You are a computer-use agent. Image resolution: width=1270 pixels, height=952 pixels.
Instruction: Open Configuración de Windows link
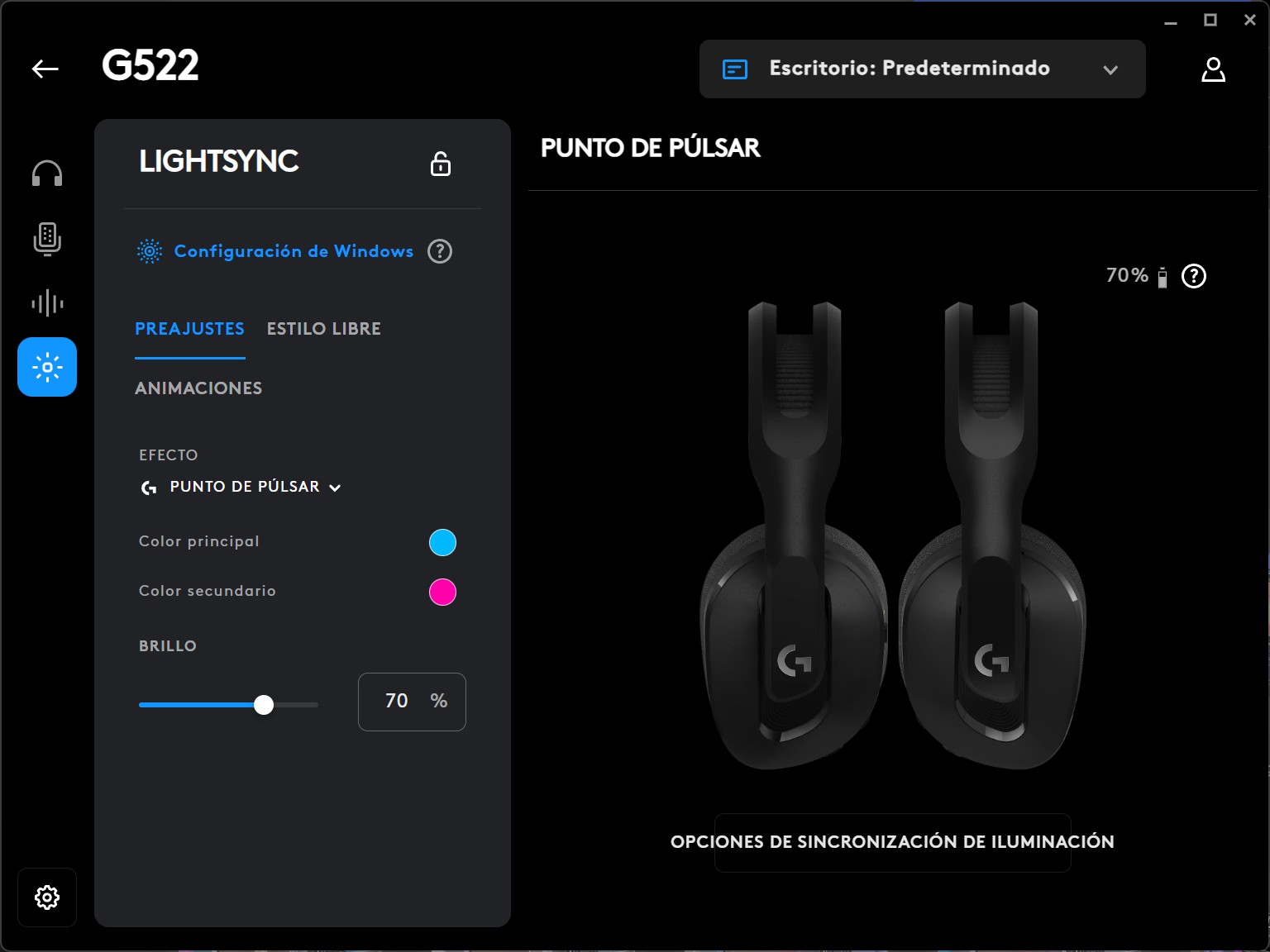(294, 251)
